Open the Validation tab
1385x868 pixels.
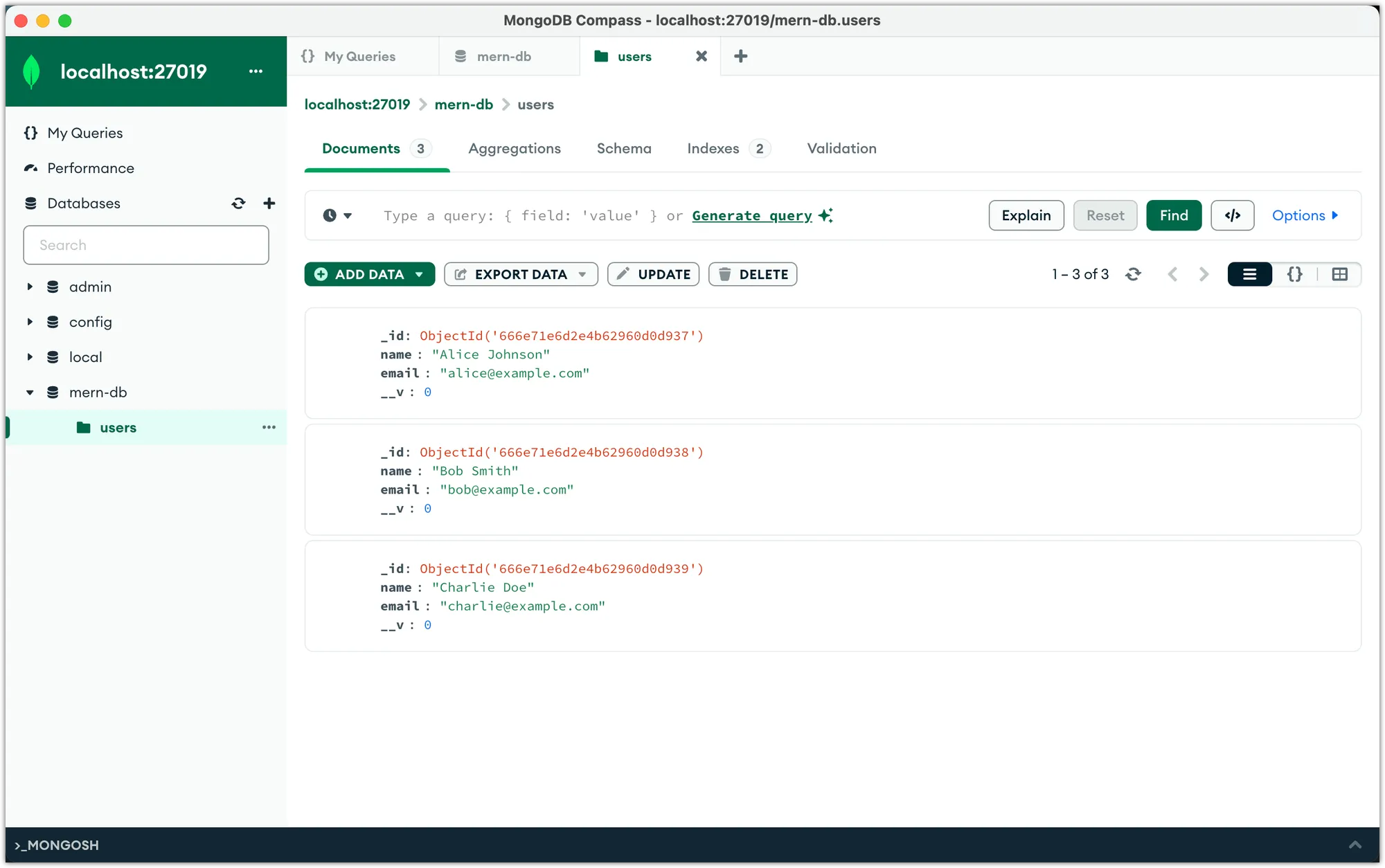click(x=841, y=148)
